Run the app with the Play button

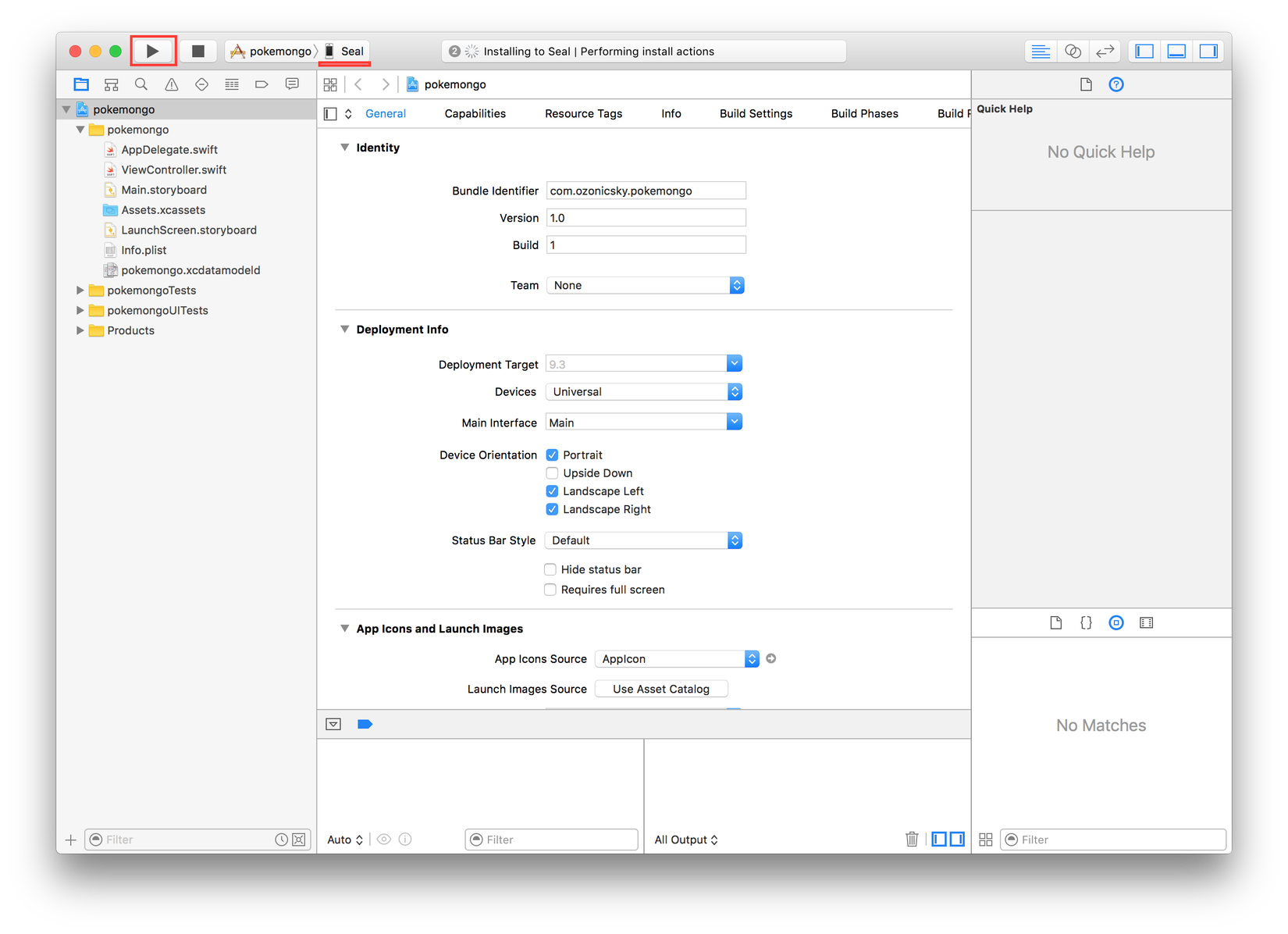click(x=153, y=52)
